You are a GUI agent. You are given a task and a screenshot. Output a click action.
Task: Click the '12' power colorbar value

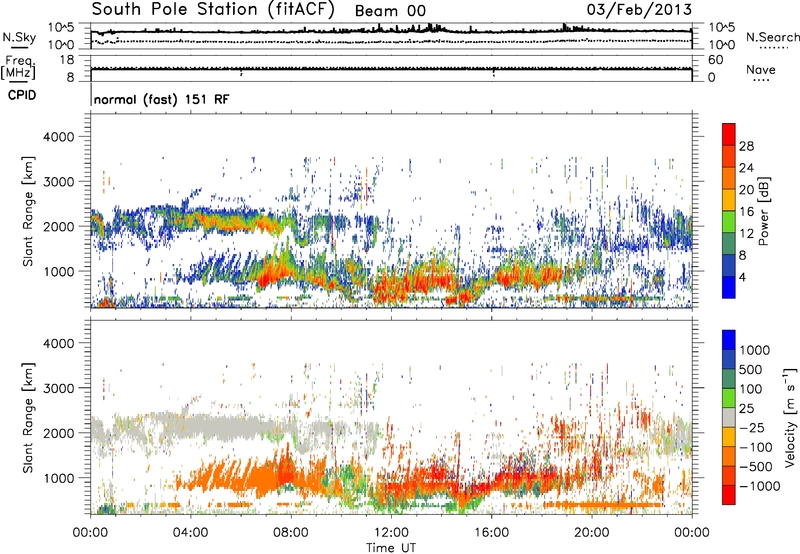point(746,234)
